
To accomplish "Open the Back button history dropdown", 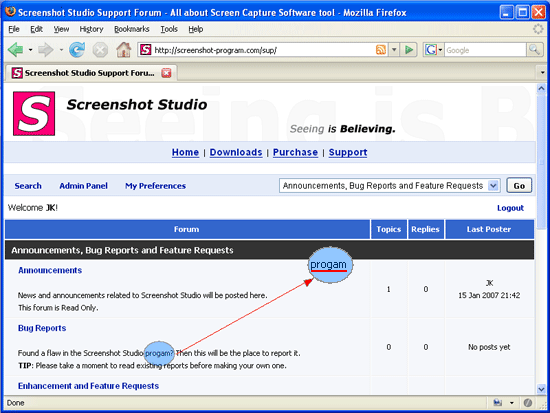I will [31, 50].
